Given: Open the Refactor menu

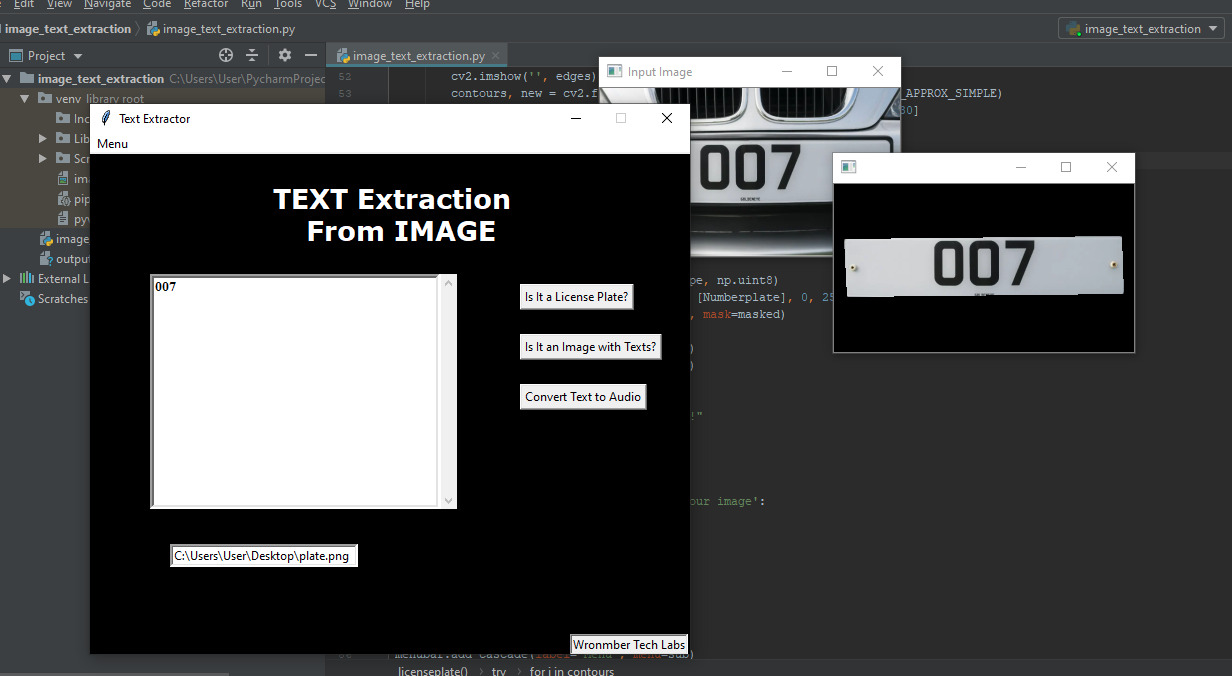Looking at the screenshot, I should click(206, 4).
